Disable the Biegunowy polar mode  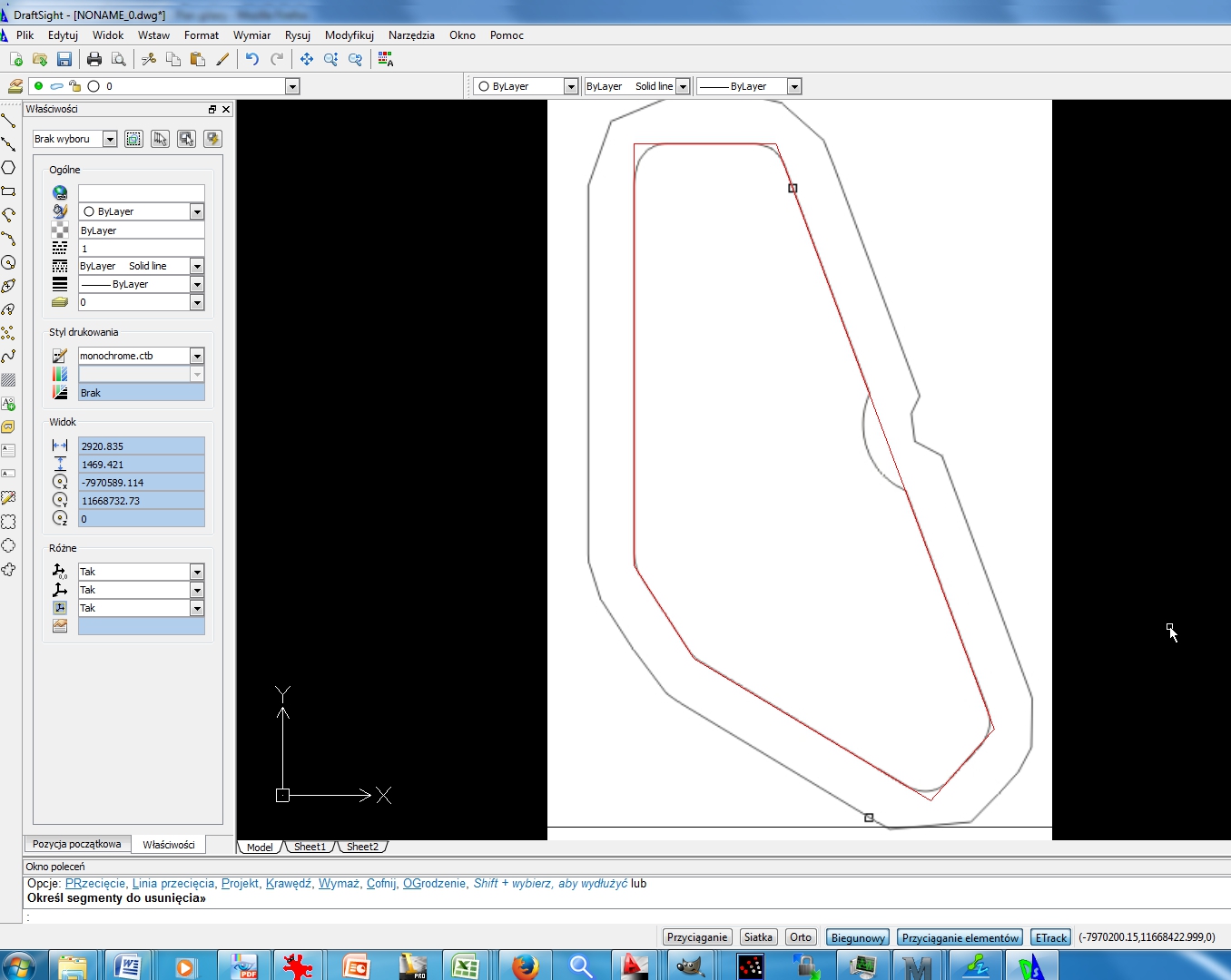click(858, 937)
